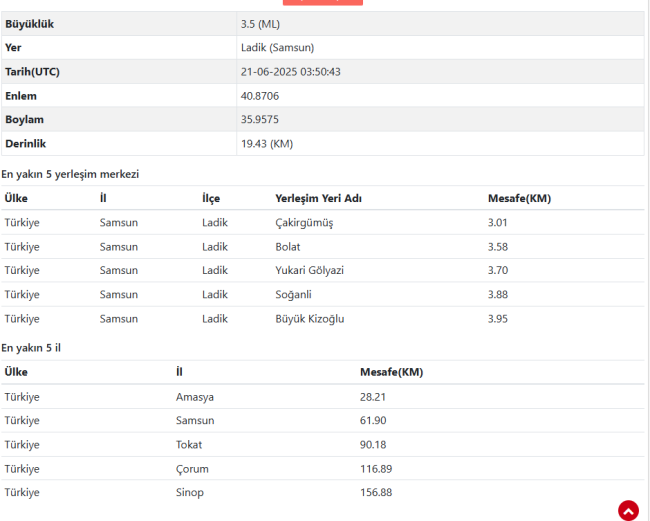Click the Ladik (Samsun) location value
Viewport: 650px width, 521px height.
pyautogui.click(x=276, y=47)
